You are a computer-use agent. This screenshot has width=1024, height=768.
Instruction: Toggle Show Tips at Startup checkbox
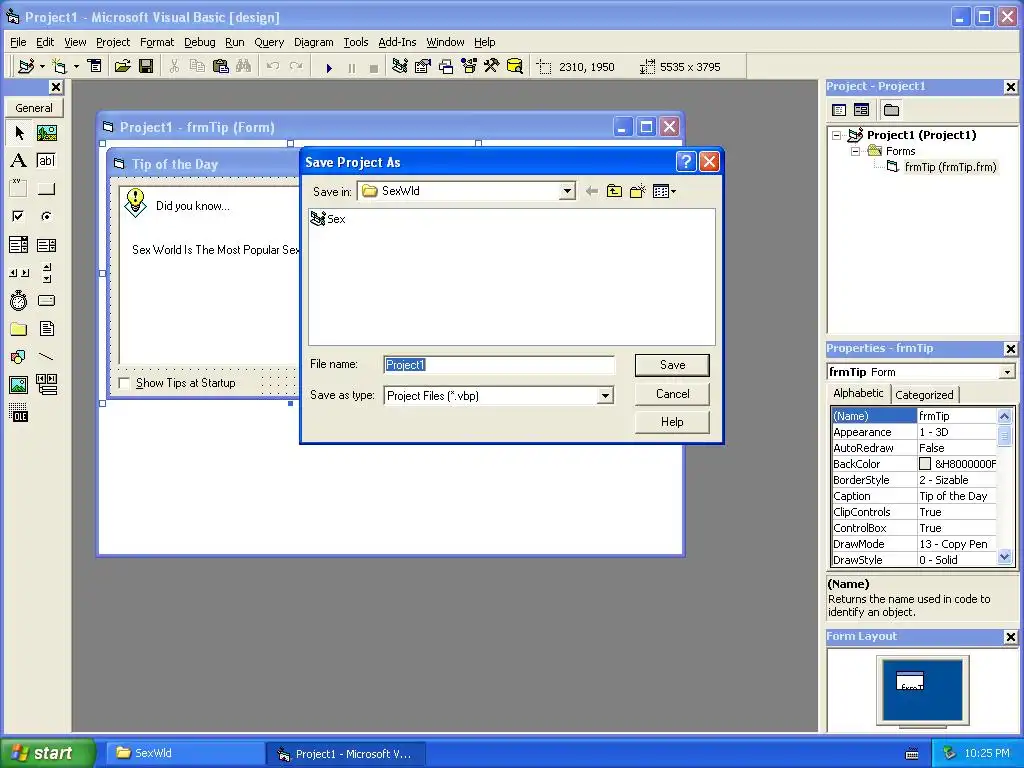[124, 383]
